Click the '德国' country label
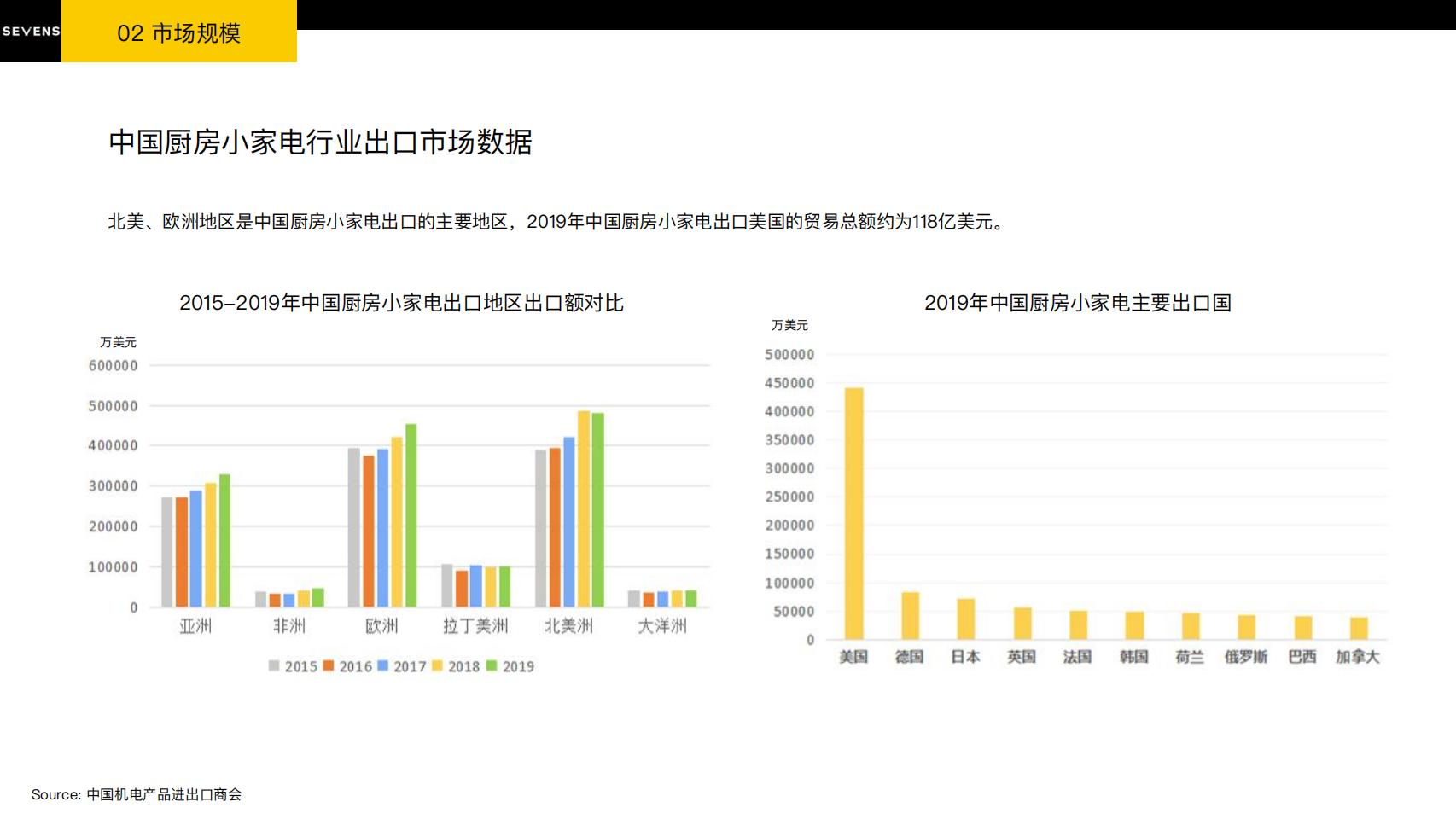The width and height of the screenshot is (1456, 819). pos(909,657)
